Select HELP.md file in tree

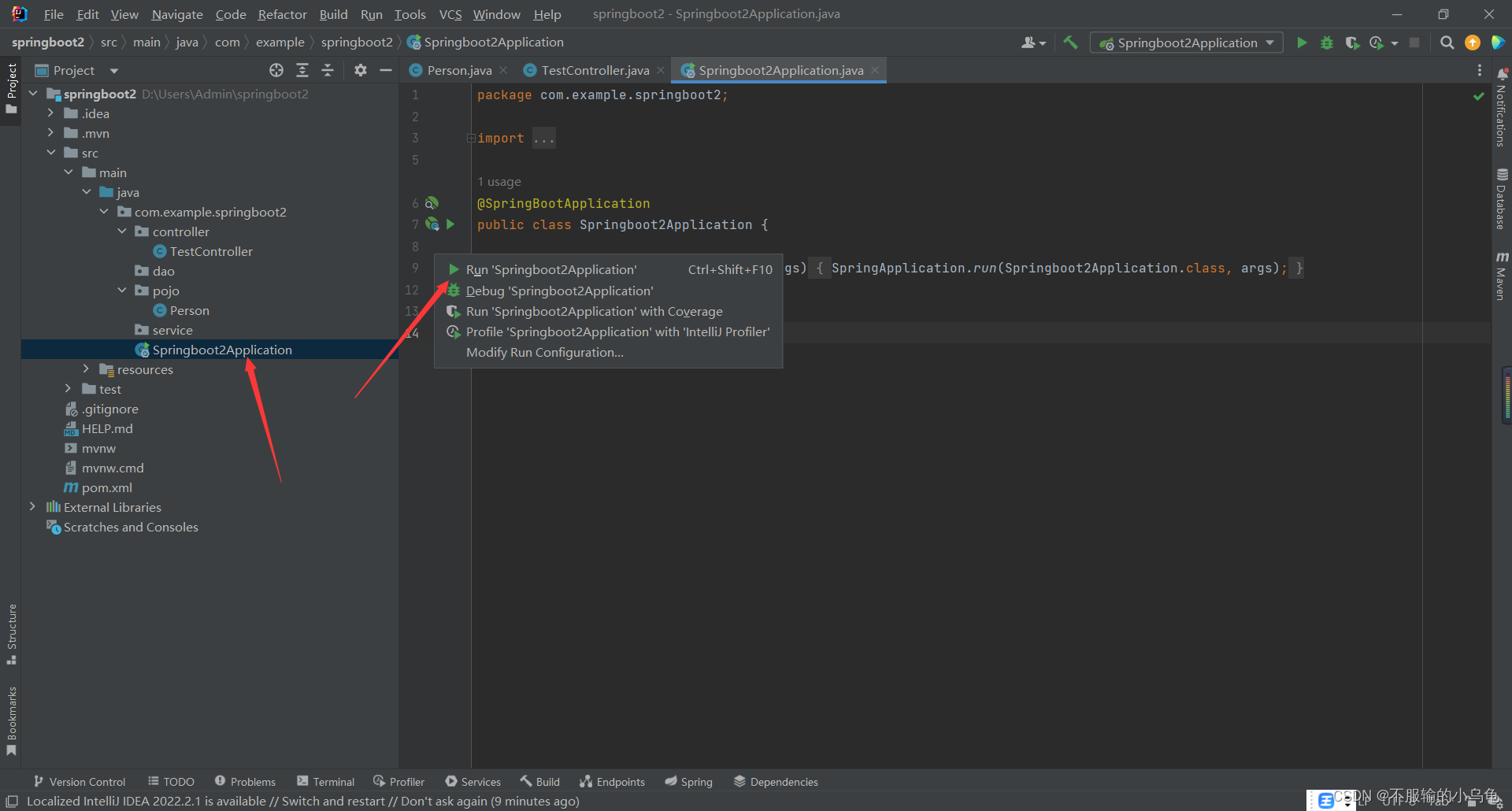point(106,428)
